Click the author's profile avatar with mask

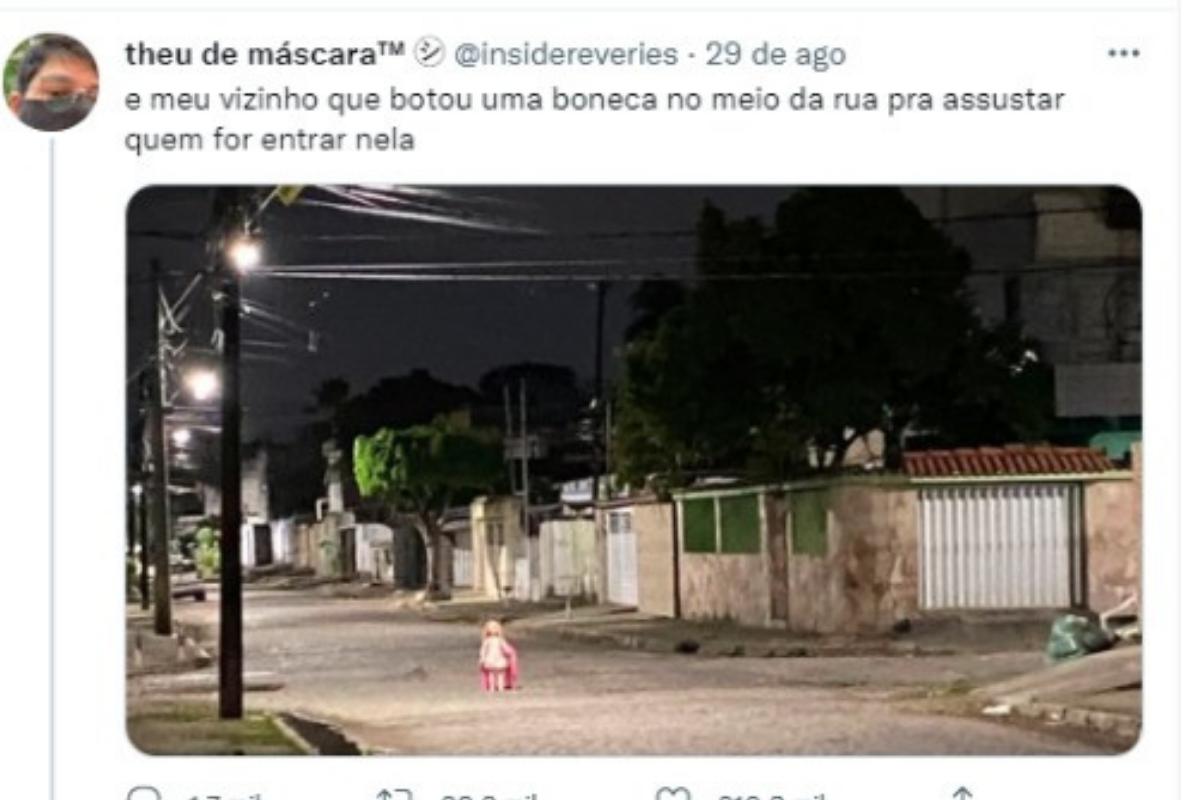coord(51,82)
